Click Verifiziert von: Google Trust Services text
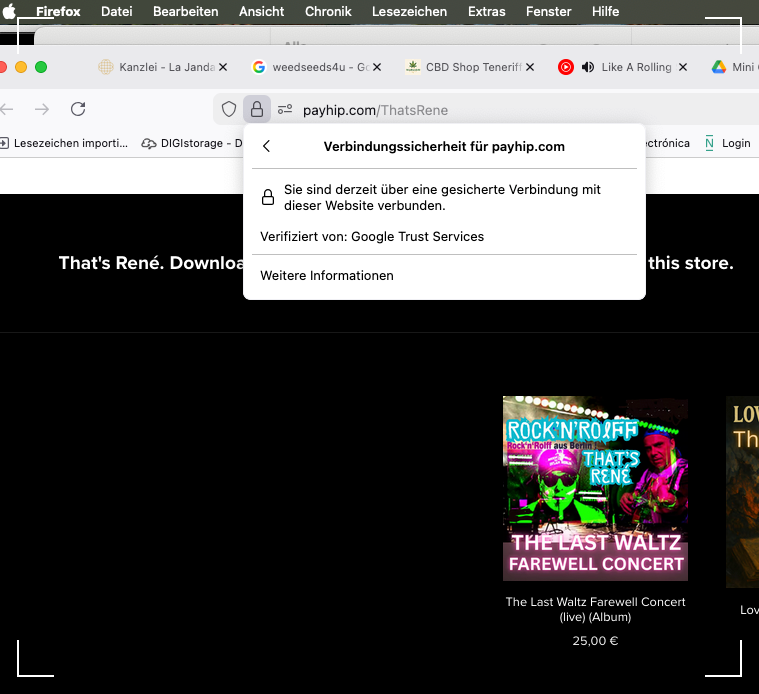 (x=372, y=236)
